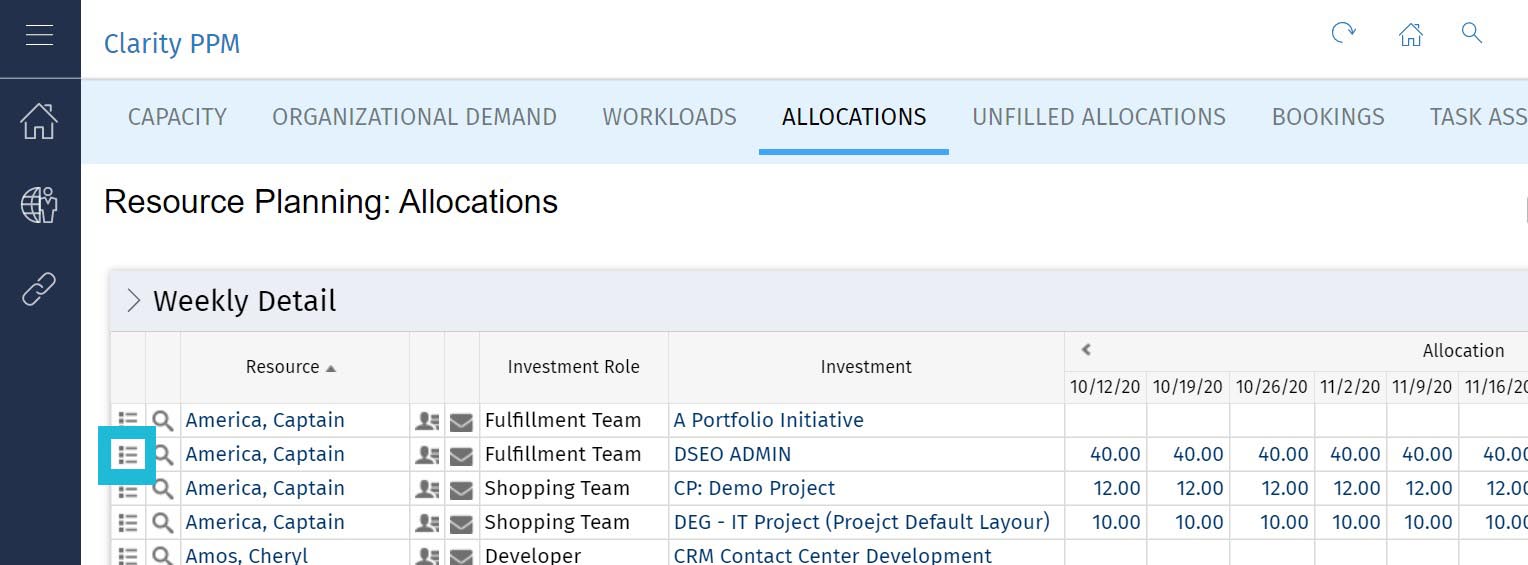Switch to the CAPACITY tab
The width and height of the screenshot is (1528, 565).
click(x=177, y=117)
